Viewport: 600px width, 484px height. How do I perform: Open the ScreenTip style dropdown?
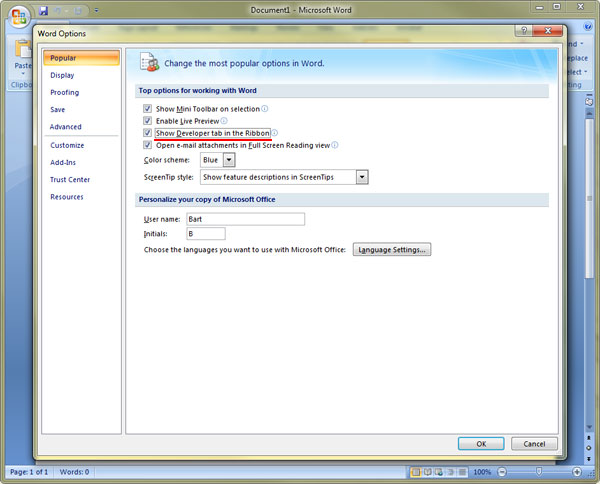tap(362, 177)
